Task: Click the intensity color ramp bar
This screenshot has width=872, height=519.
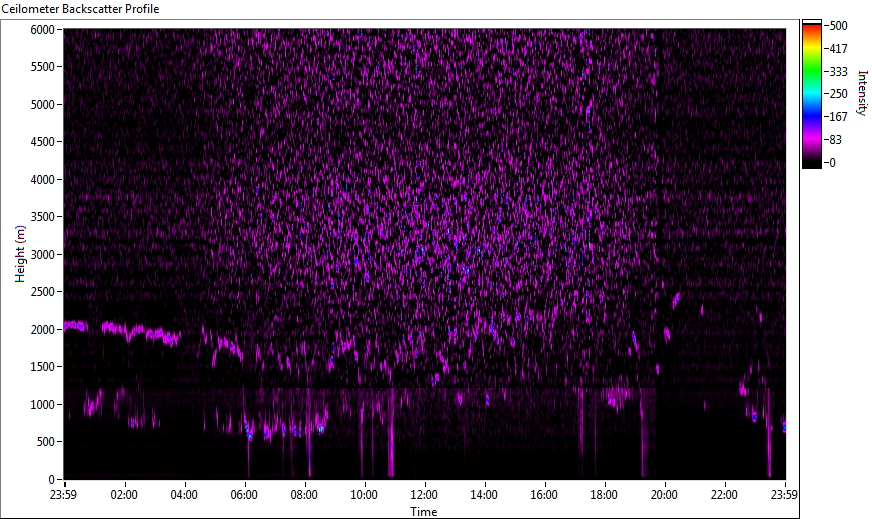Action: click(811, 94)
